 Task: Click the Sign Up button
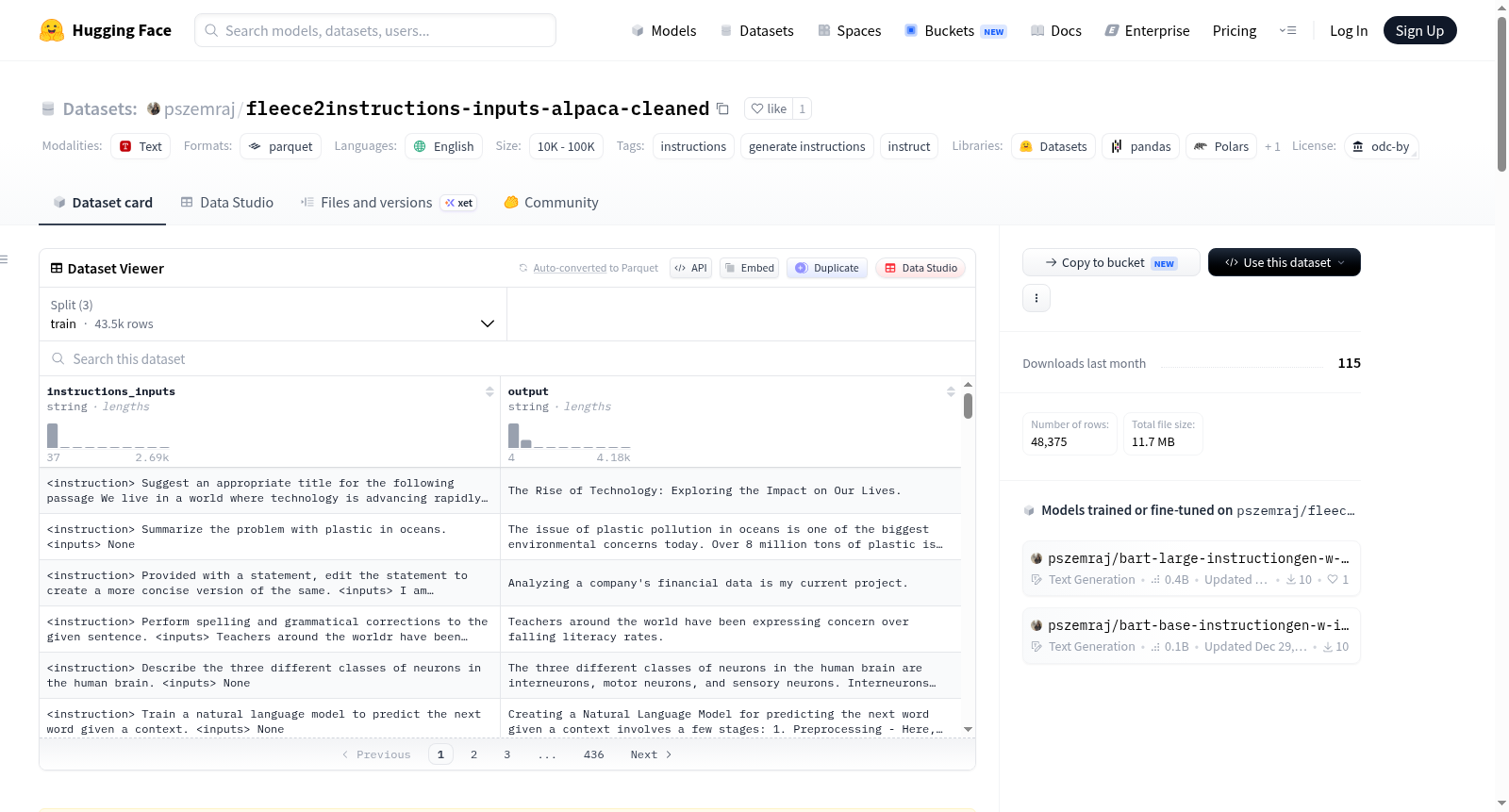tap(1420, 30)
